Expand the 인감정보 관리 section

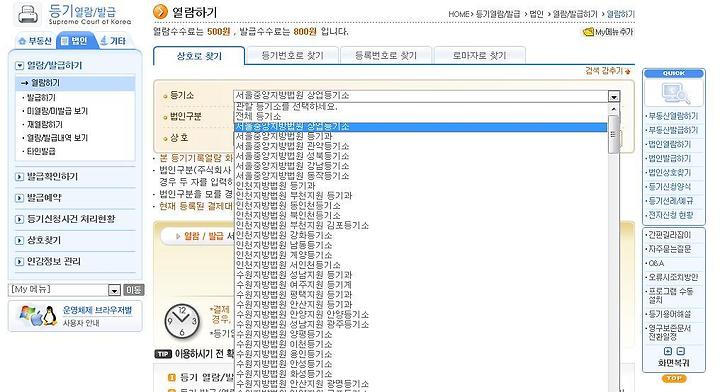click(19, 262)
